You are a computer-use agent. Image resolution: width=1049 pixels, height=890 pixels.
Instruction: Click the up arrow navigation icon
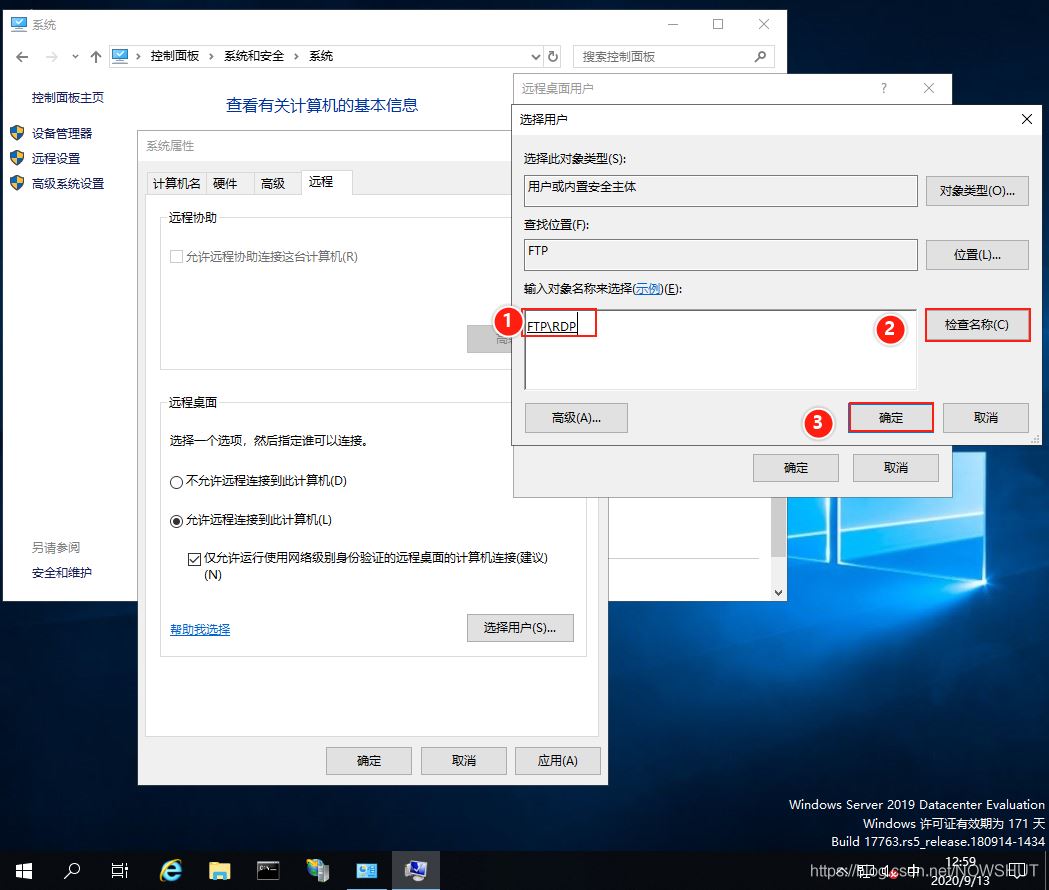96,57
